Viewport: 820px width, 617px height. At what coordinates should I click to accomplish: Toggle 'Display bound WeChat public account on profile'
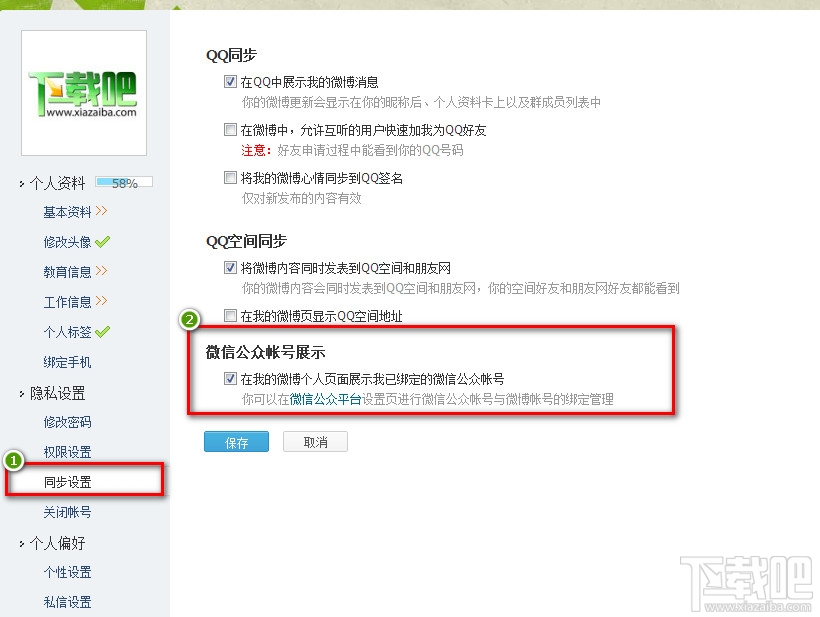(230, 377)
